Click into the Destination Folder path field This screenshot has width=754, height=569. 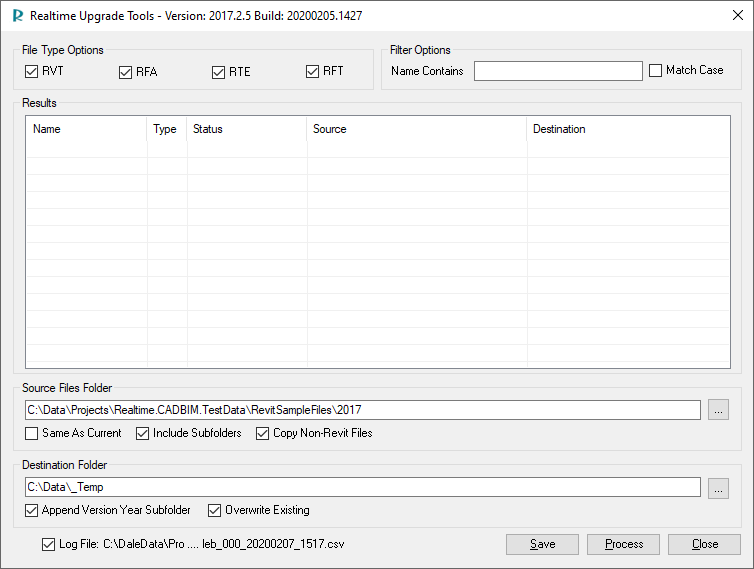[x=363, y=487]
